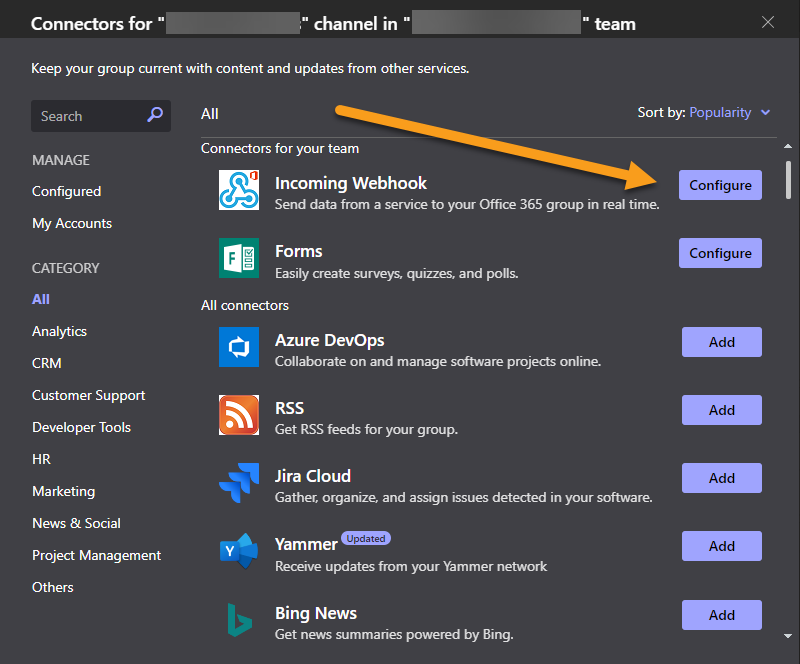The image size is (800, 664).
Task: Click the Bing News connector icon
Action: tap(239, 620)
